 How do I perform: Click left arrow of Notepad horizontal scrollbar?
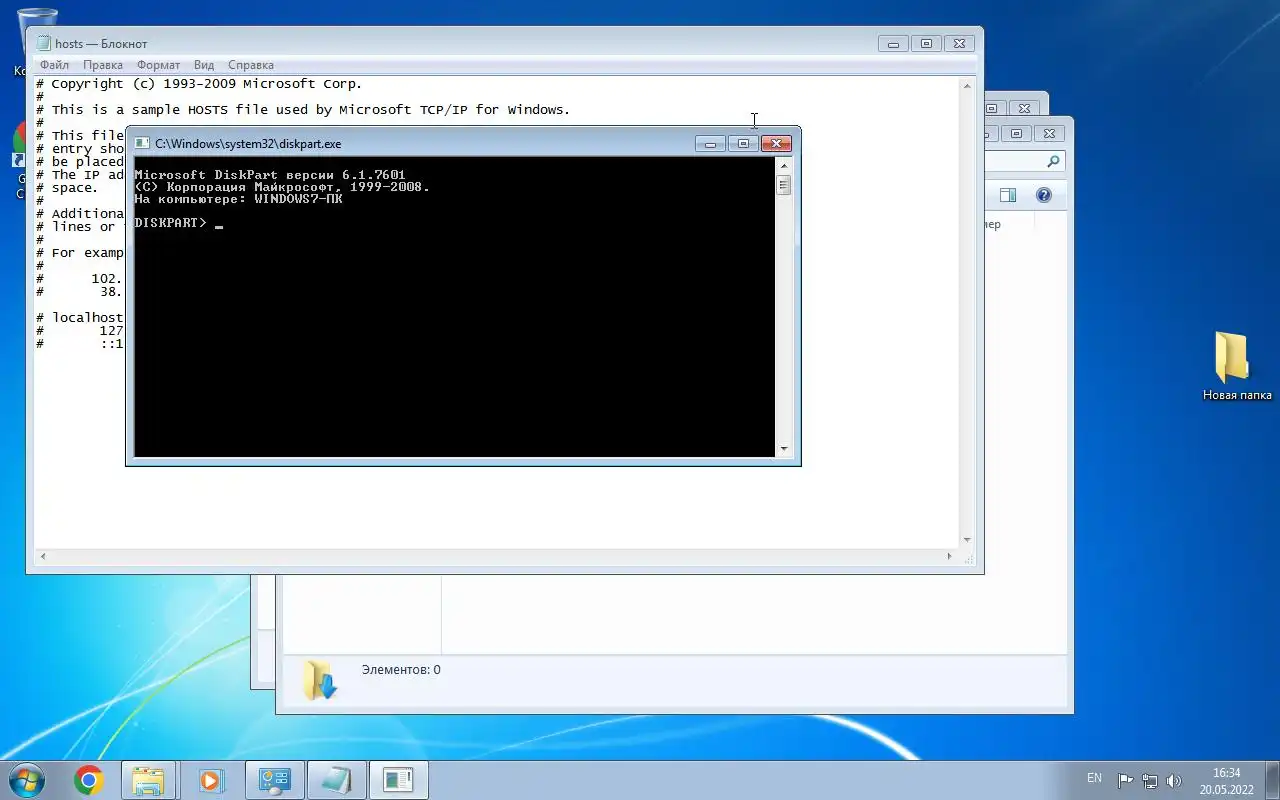pyautogui.click(x=43, y=557)
